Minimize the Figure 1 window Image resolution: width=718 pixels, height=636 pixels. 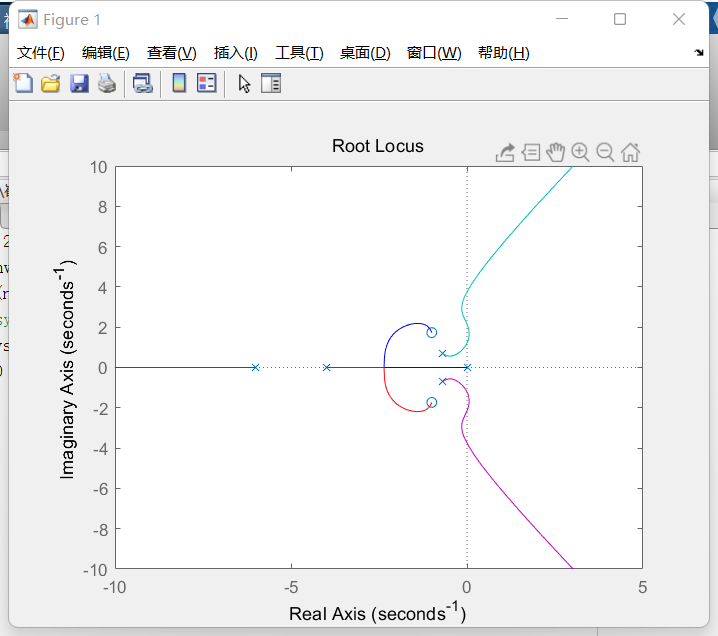click(562, 19)
